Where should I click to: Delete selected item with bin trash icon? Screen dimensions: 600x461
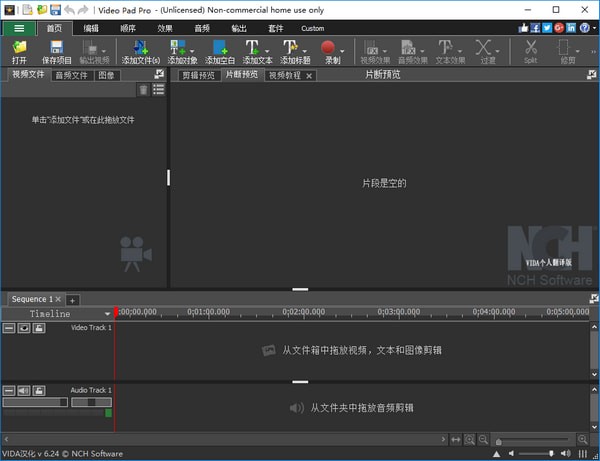pos(144,90)
